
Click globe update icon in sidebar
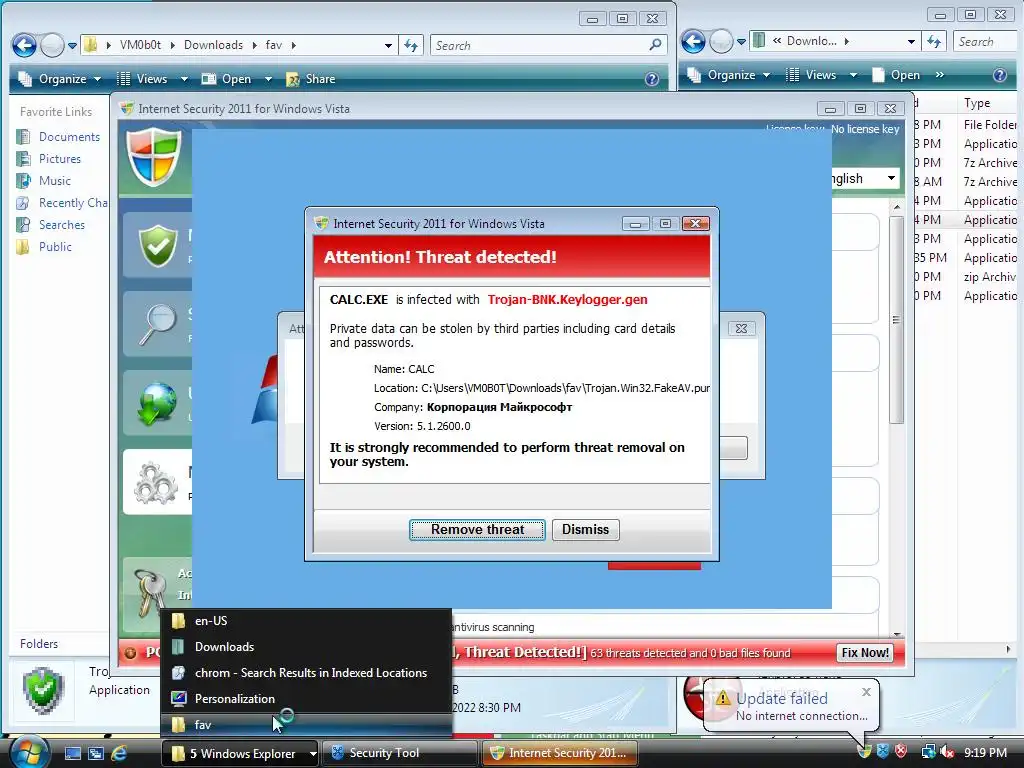pyautogui.click(x=157, y=403)
